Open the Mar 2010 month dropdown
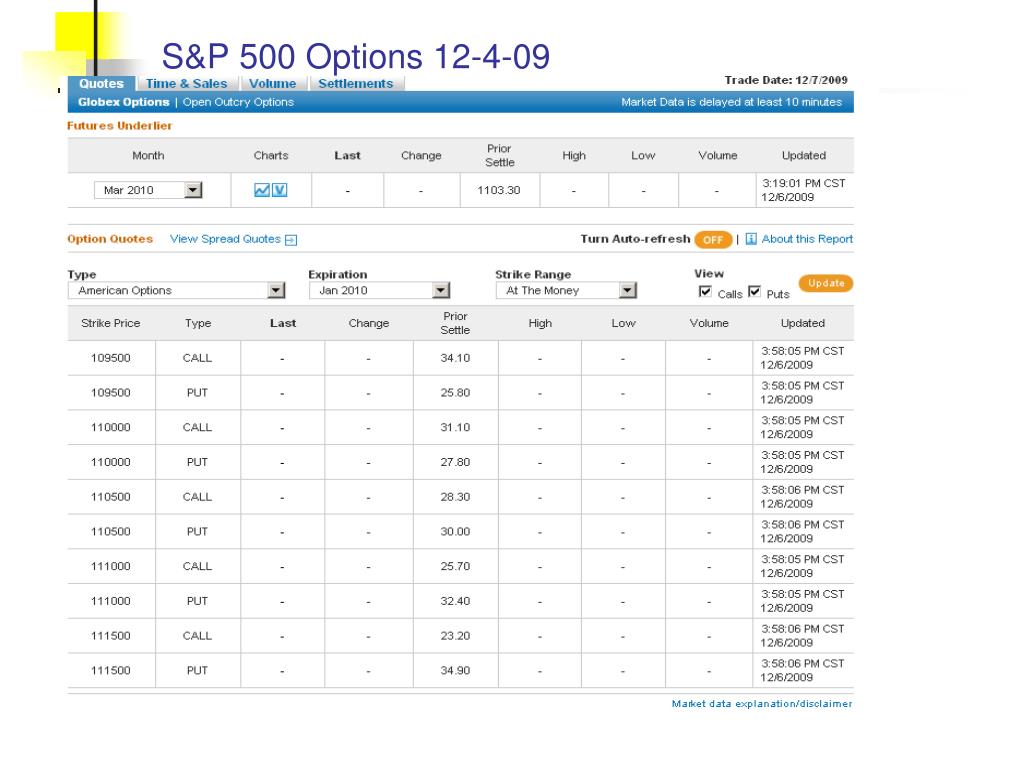Screen dimensions: 1024x768 pos(148,190)
